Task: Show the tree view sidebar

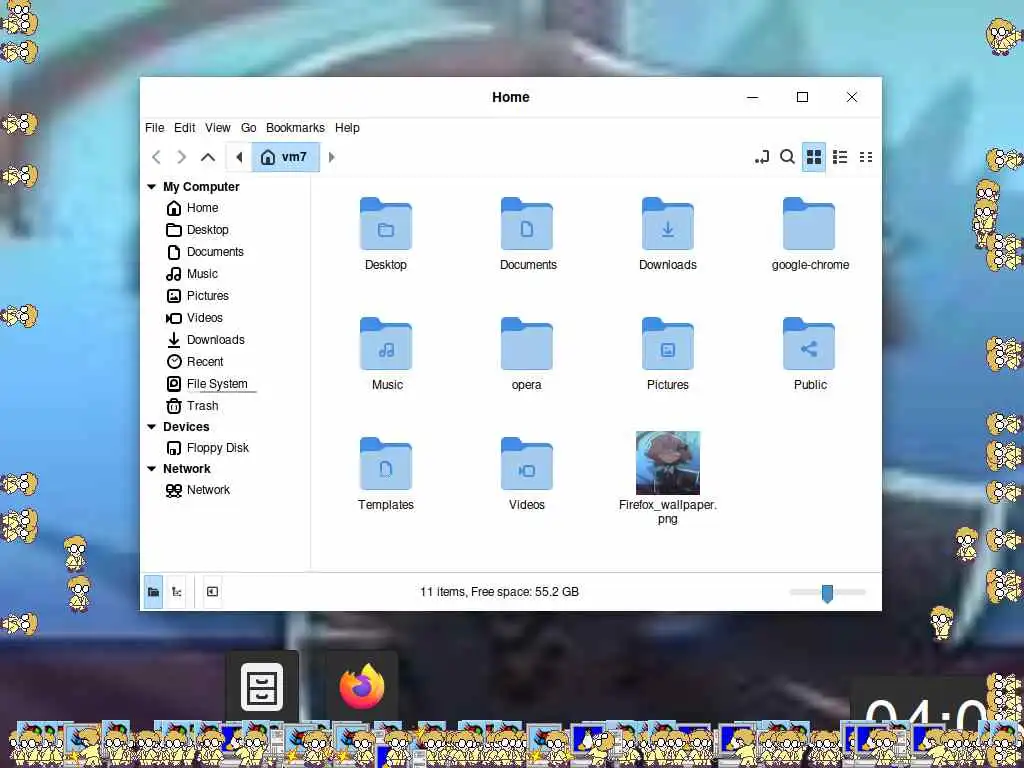Action: click(x=176, y=592)
